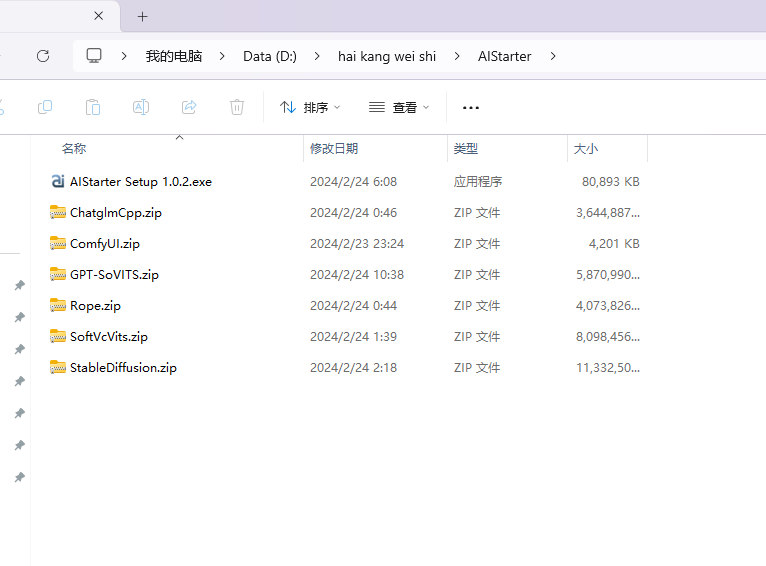Click the Rename toolbar icon
This screenshot has height=566, width=766.
tap(141, 107)
